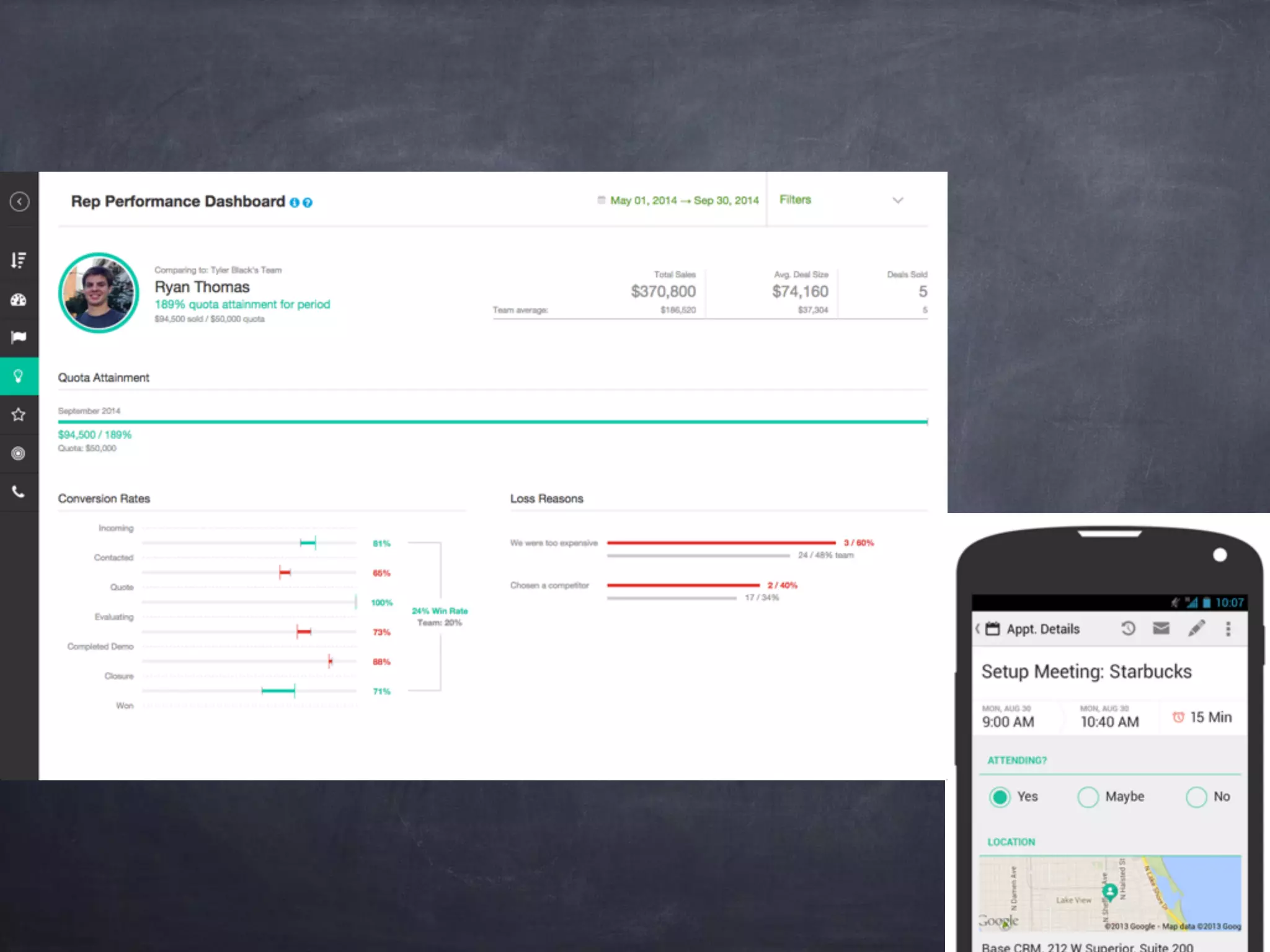Tap the envelope email icon on phone

pos(1161,628)
